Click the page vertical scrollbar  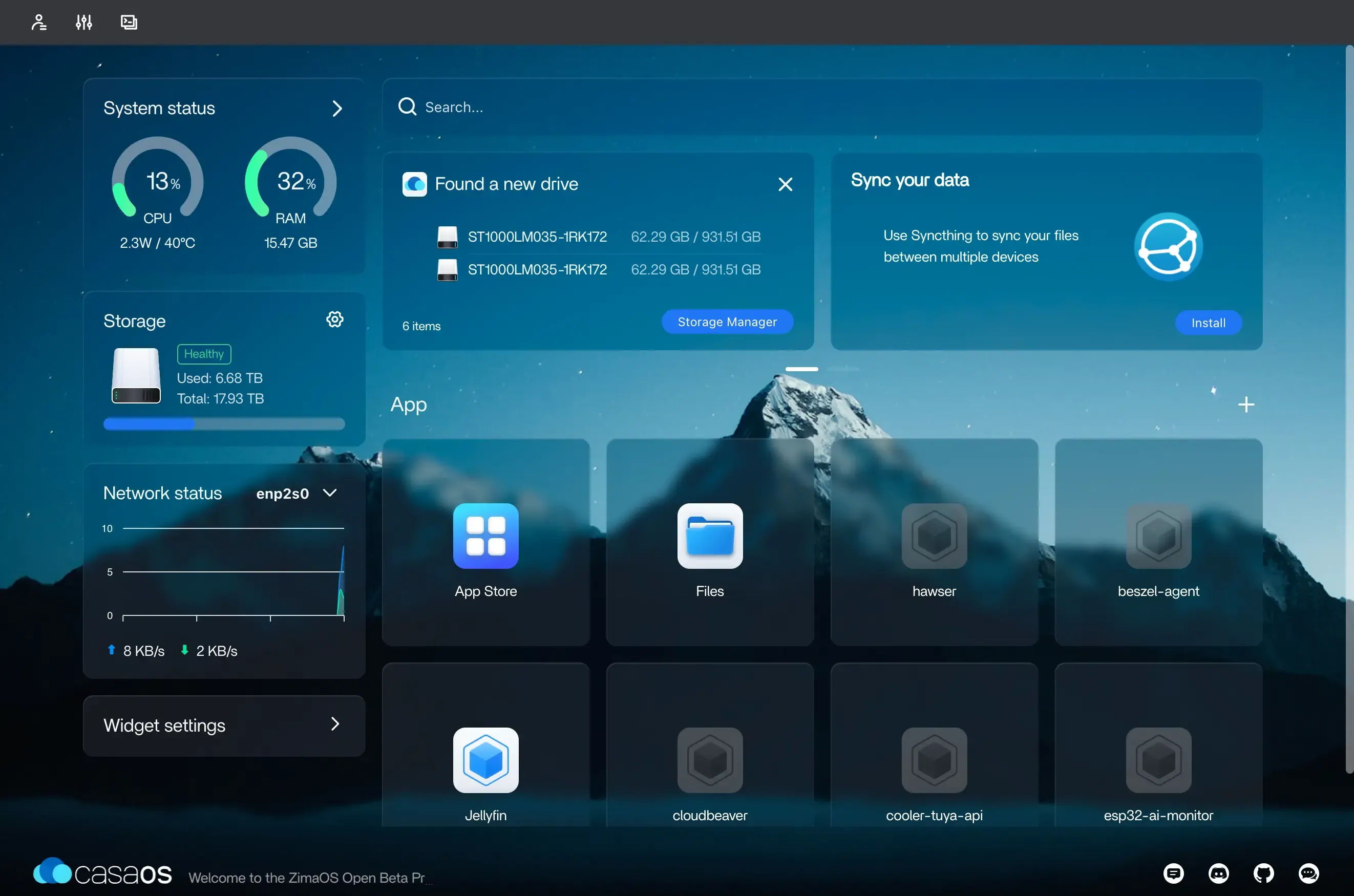(x=1349, y=409)
